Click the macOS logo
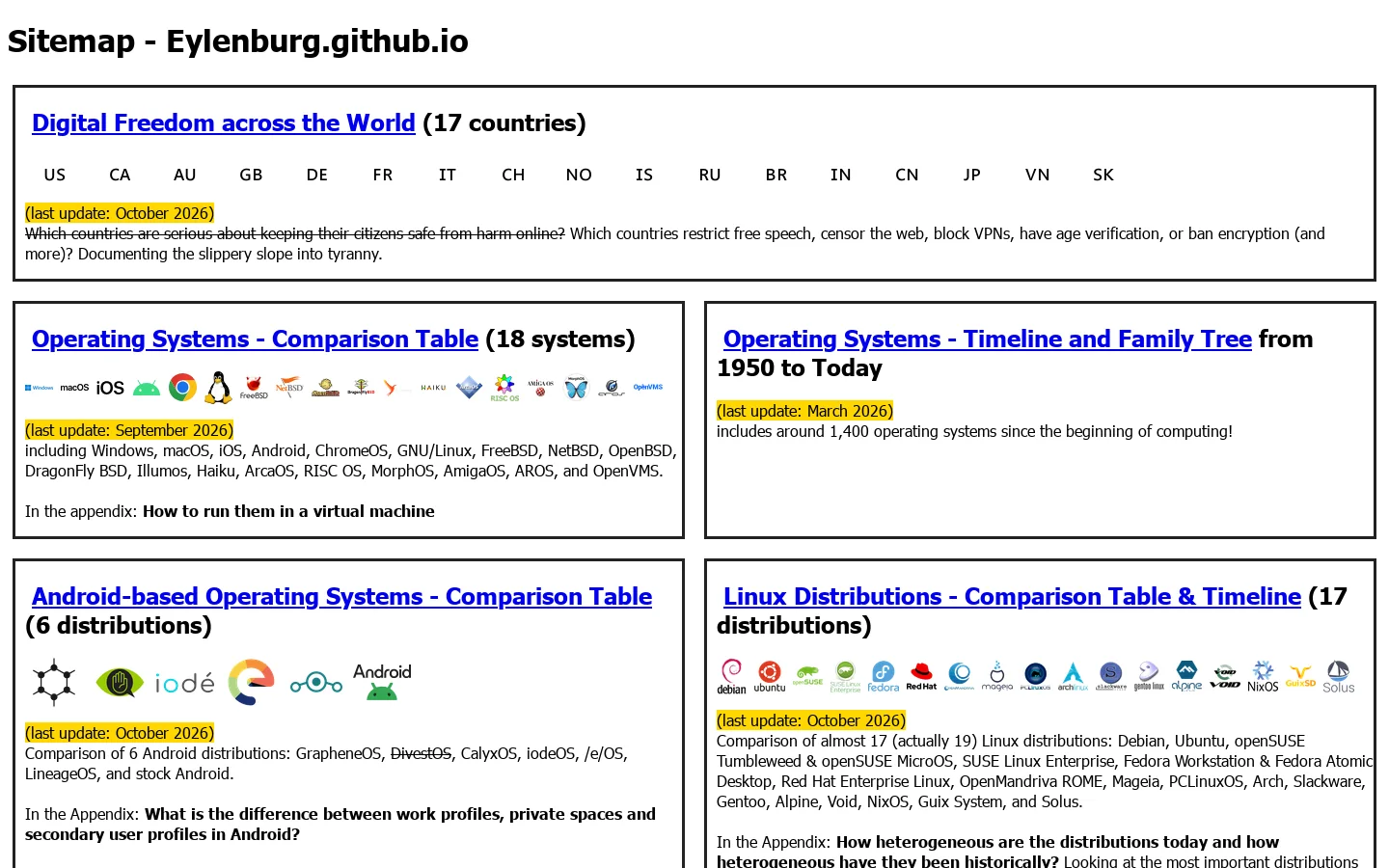 pyautogui.click(x=74, y=388)
